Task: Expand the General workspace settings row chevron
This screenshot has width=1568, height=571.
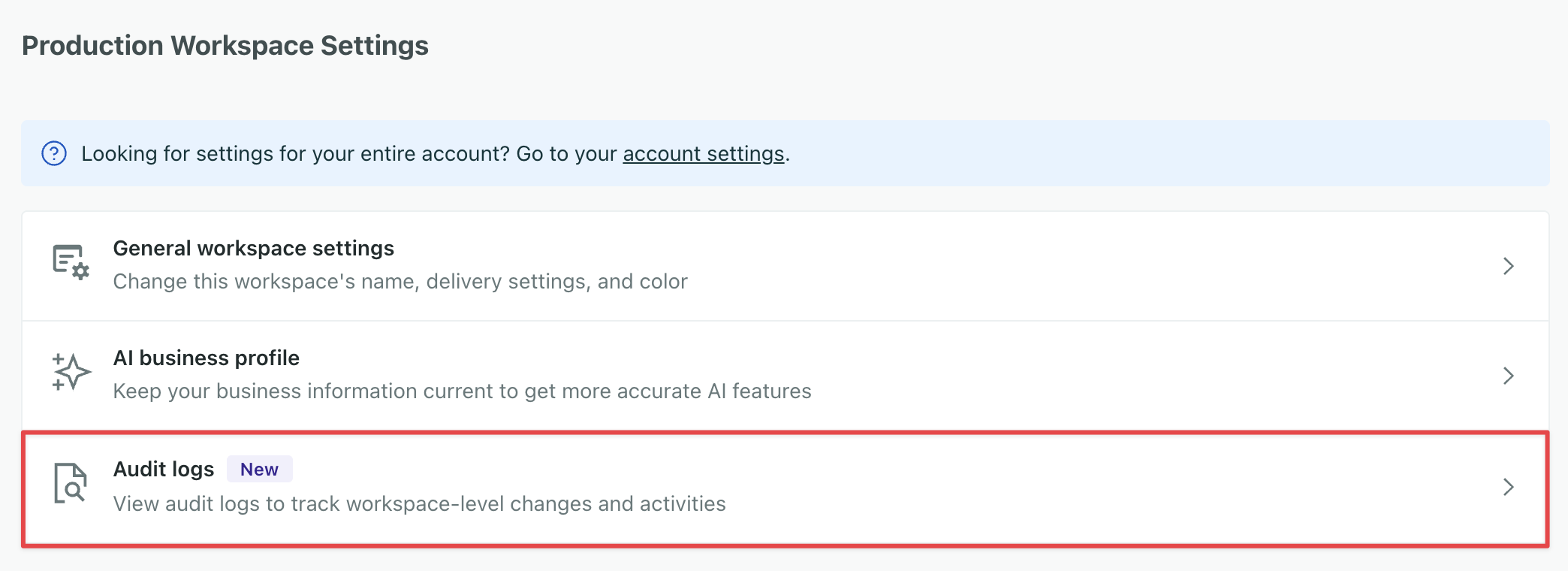Action: click(x=1509, y=266)
